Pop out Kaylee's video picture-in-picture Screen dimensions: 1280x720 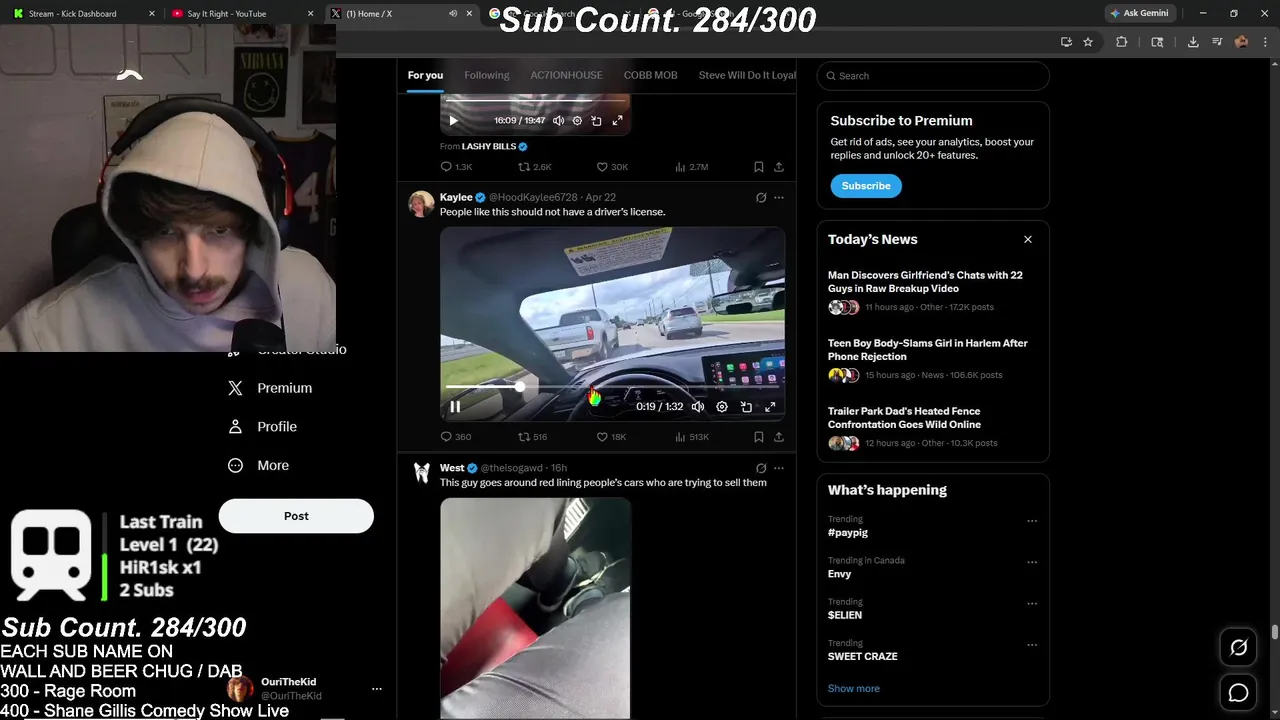tap(746, 407)
